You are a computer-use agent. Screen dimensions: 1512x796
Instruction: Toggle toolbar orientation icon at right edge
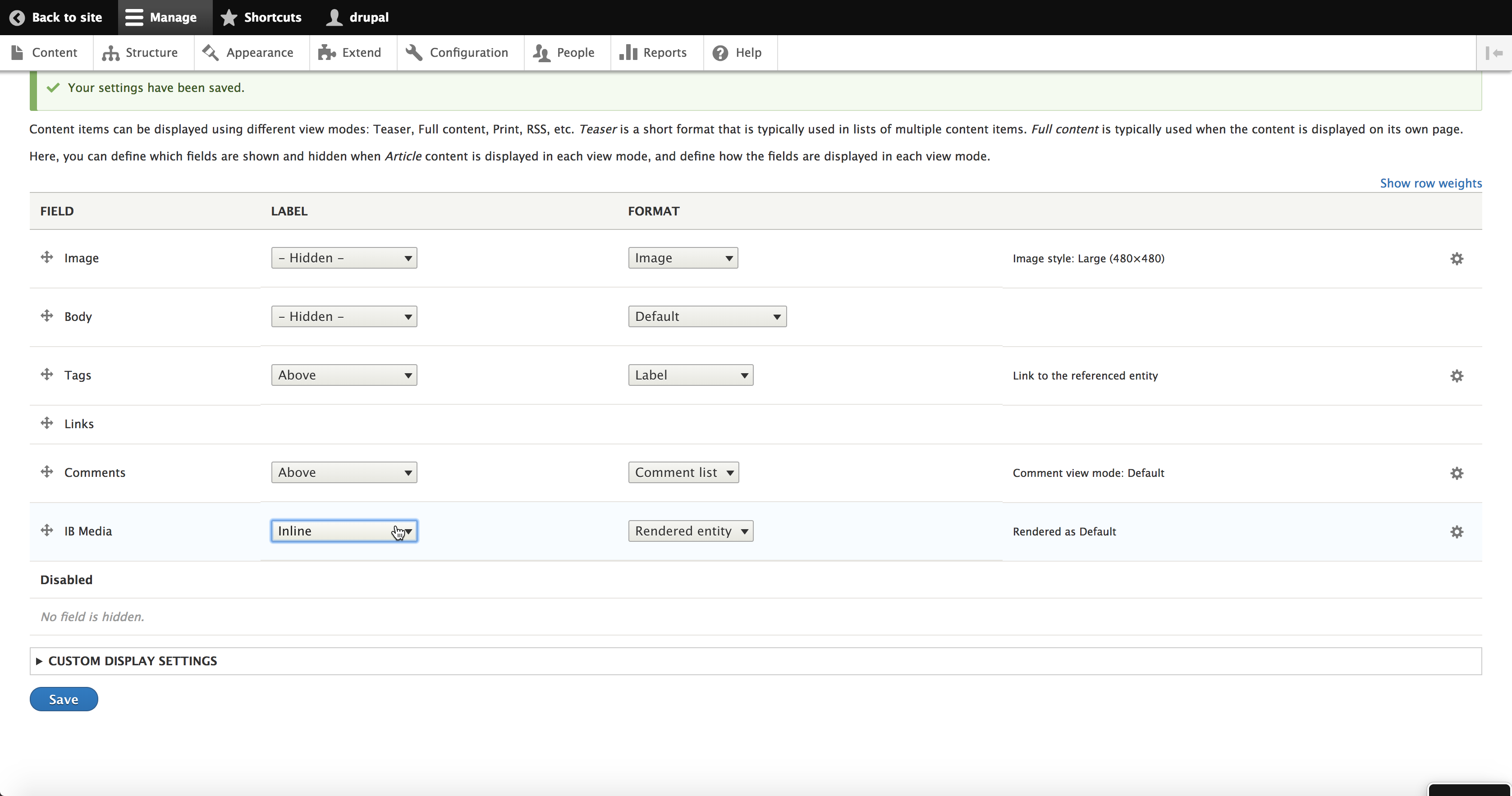1494,53
